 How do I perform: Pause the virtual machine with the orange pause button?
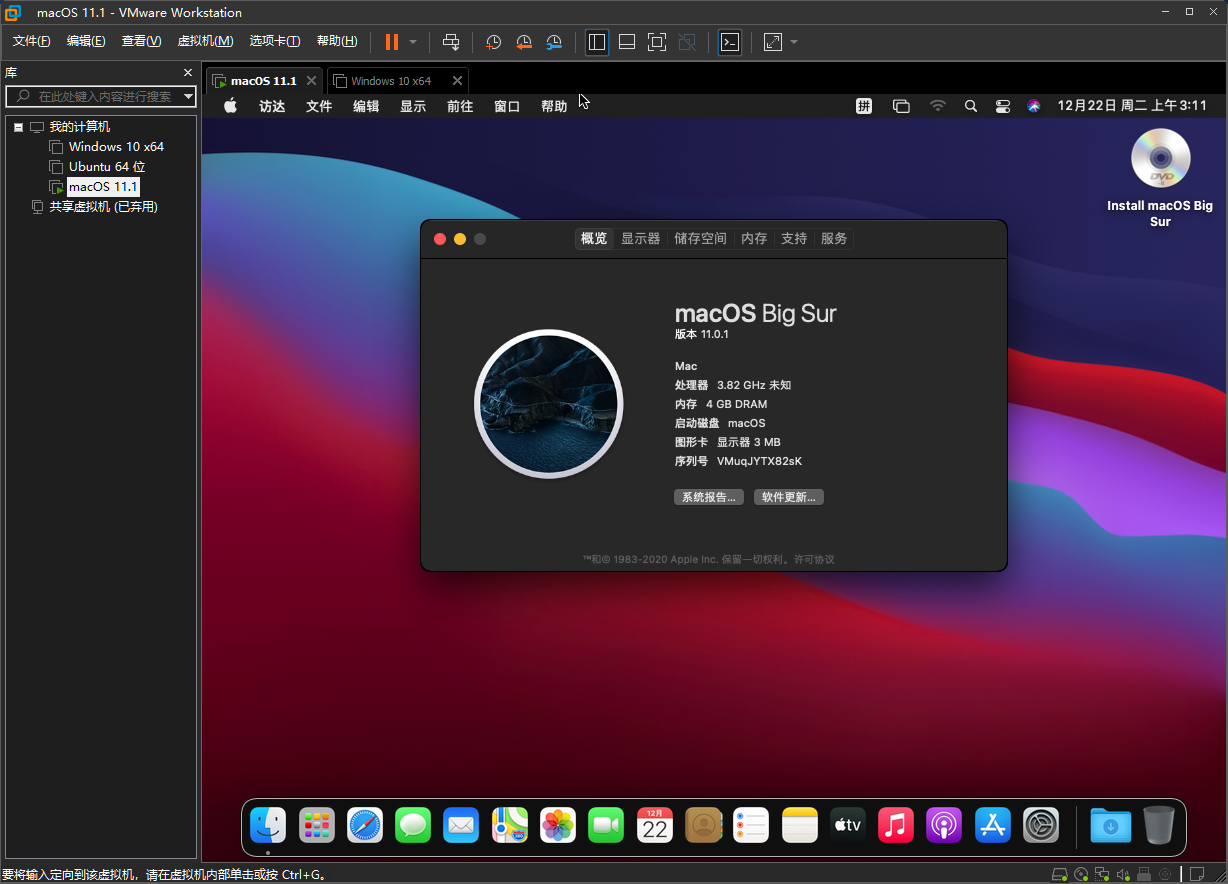[392, 42]
